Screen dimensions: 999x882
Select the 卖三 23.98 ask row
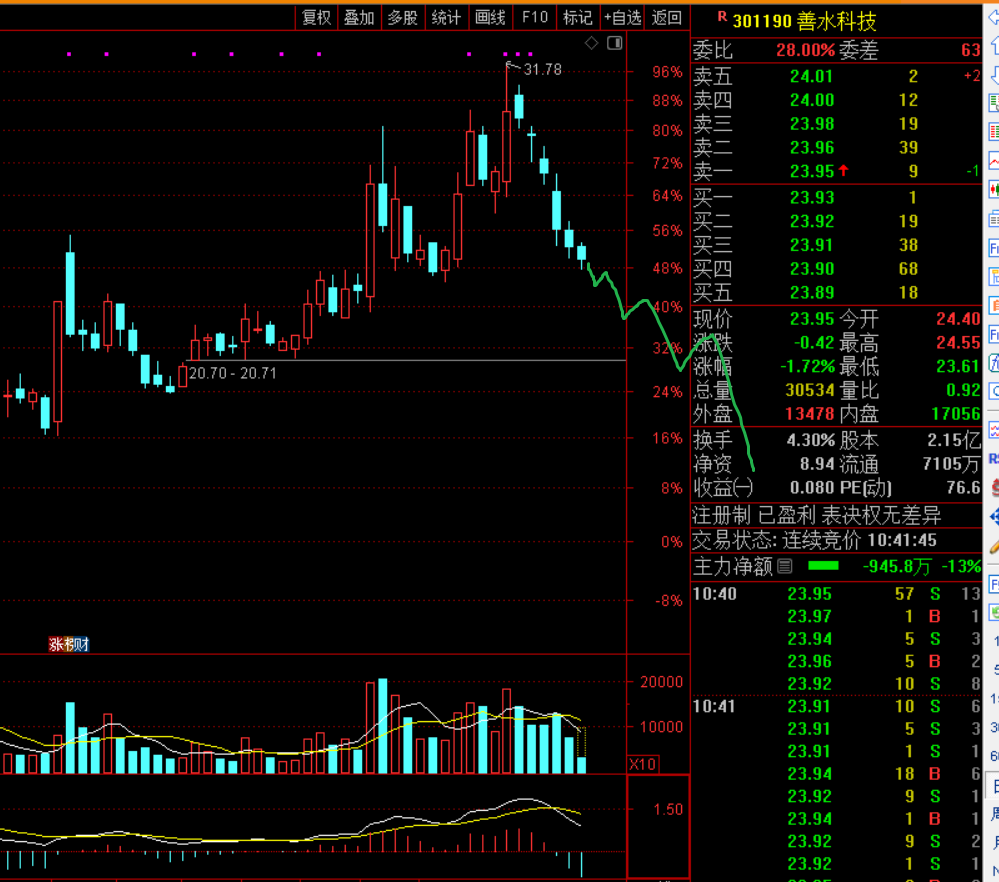(836, 124)
